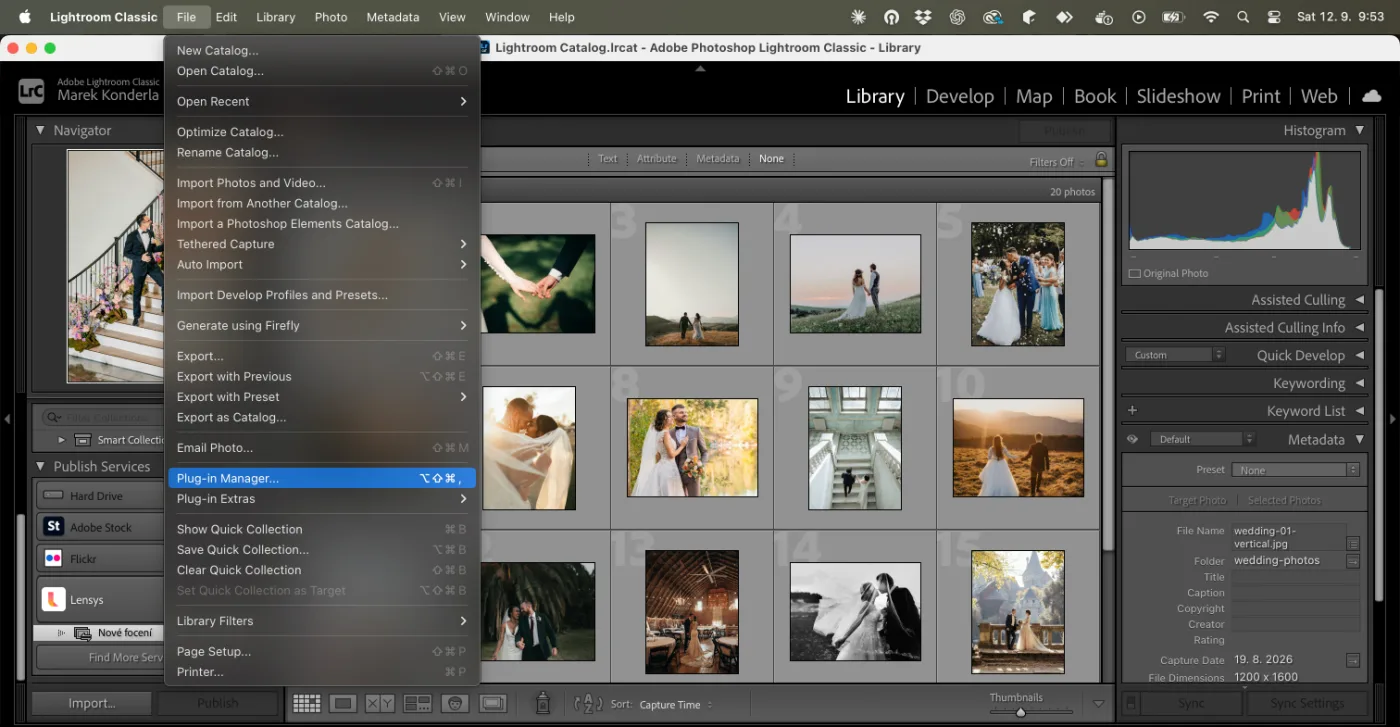The height and width of the screenshot is (727, 1400).
Task: Open the Library Filters submenu
Action: click(322, 621)
